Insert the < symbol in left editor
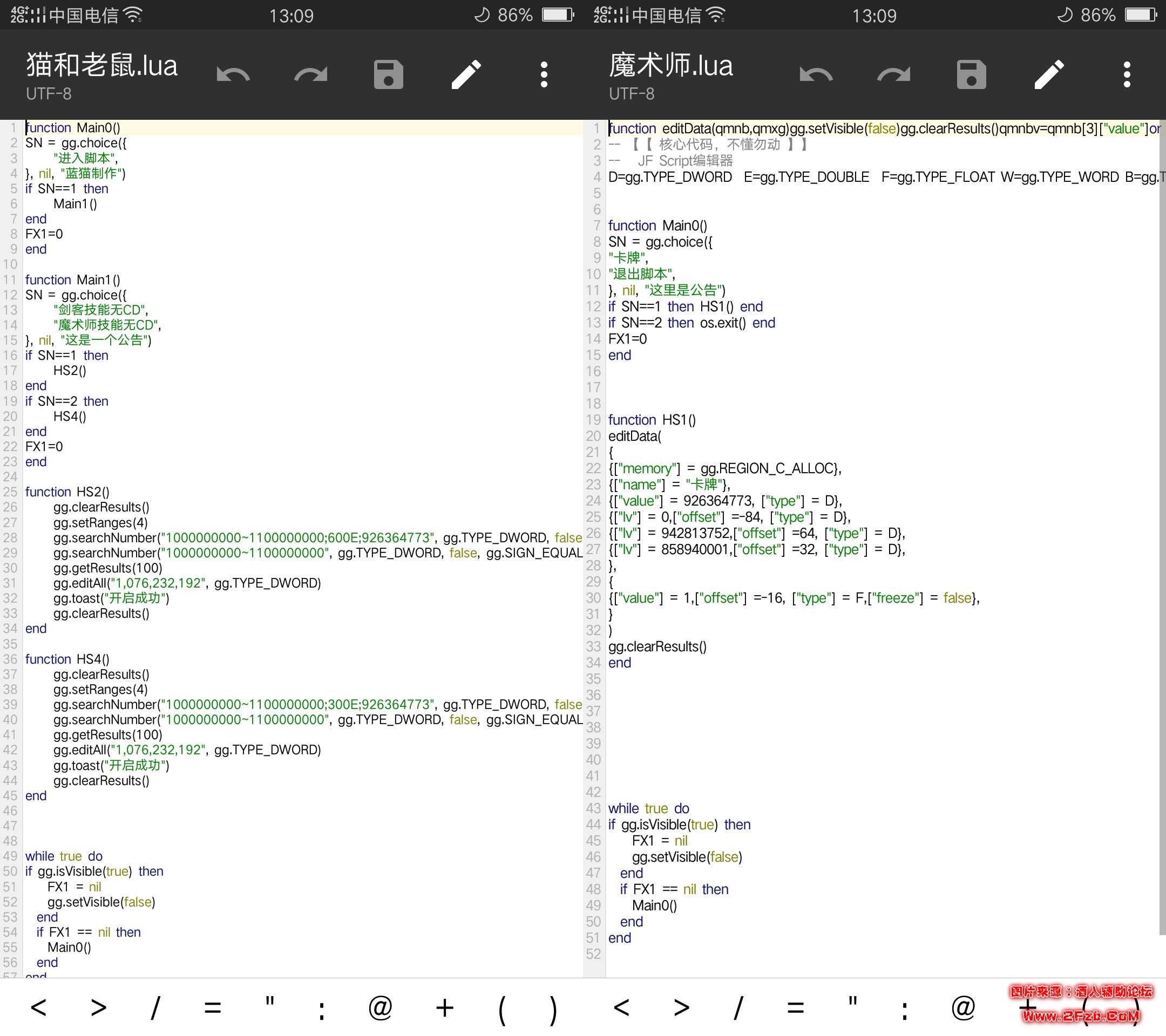 point(38,1007)
